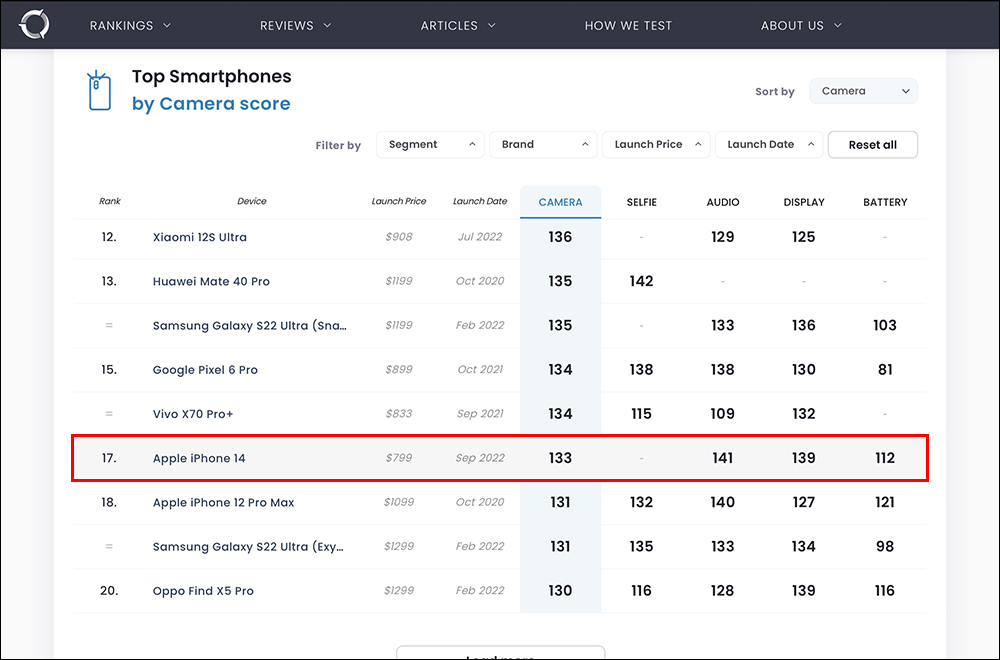The width and height of the screenshot is (1000, 660).
Task: Click the $799 launch price for iPhone 14
Action: coord(399,458)
